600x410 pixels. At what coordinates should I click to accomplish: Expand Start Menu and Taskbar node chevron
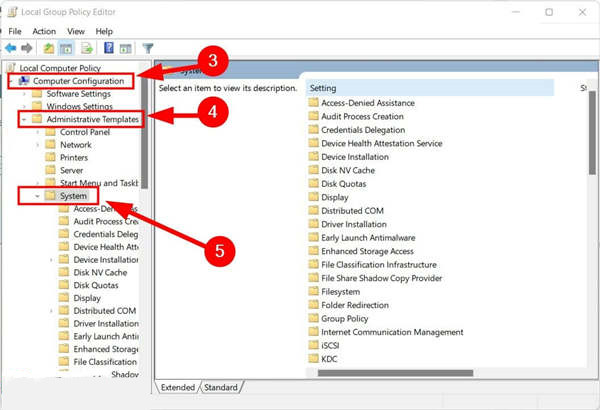tap(38, 183)
